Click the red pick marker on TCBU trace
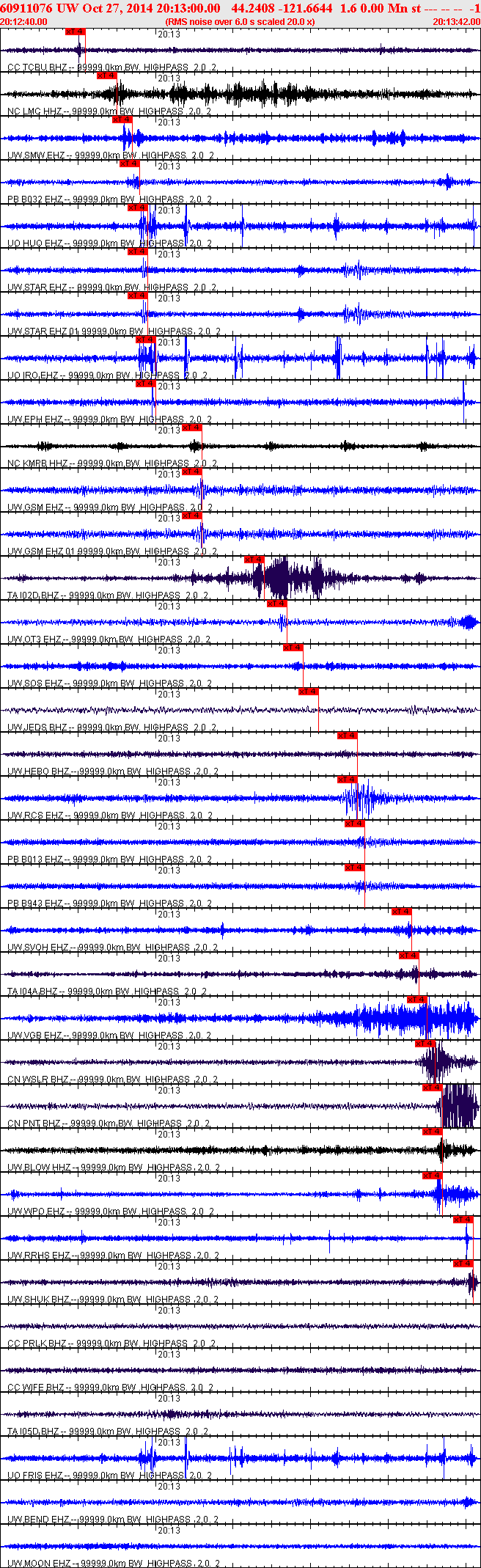This screenshot has width=481, height=1568. [75, 32]
